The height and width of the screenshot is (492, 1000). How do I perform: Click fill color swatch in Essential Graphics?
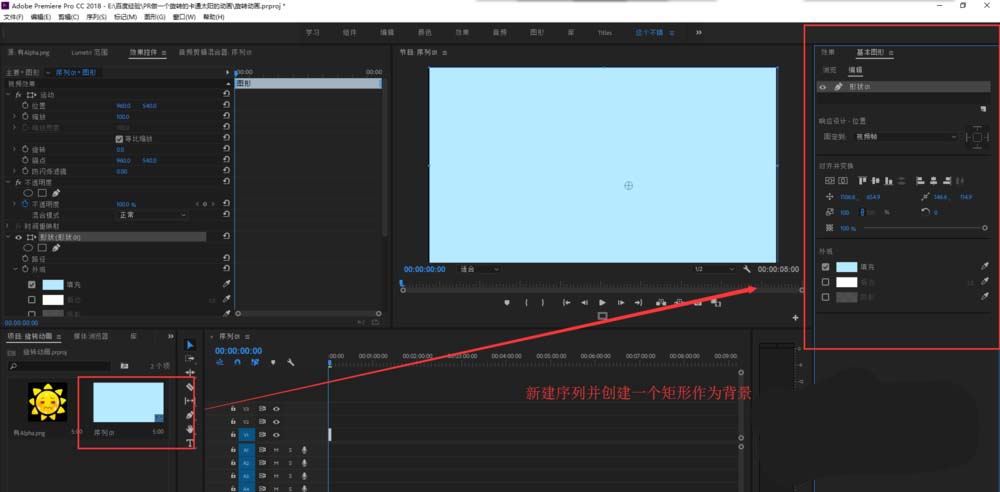tap(847, 267)
